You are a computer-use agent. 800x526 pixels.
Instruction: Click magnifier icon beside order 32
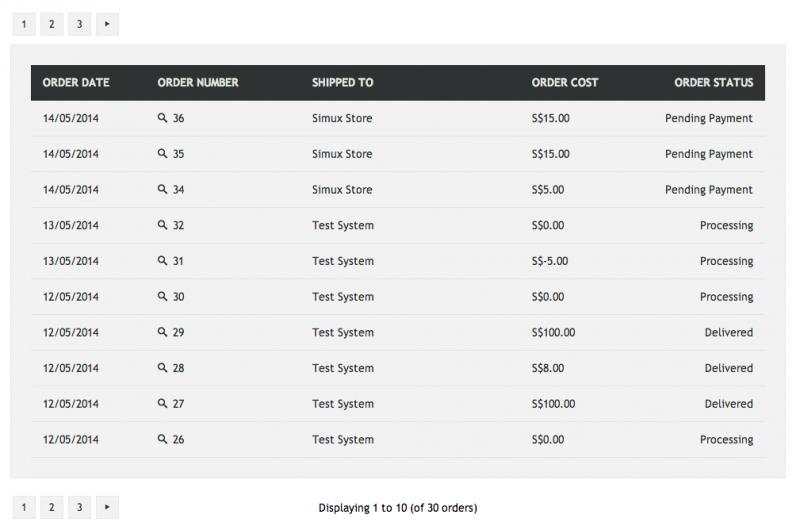coord(162,225)
